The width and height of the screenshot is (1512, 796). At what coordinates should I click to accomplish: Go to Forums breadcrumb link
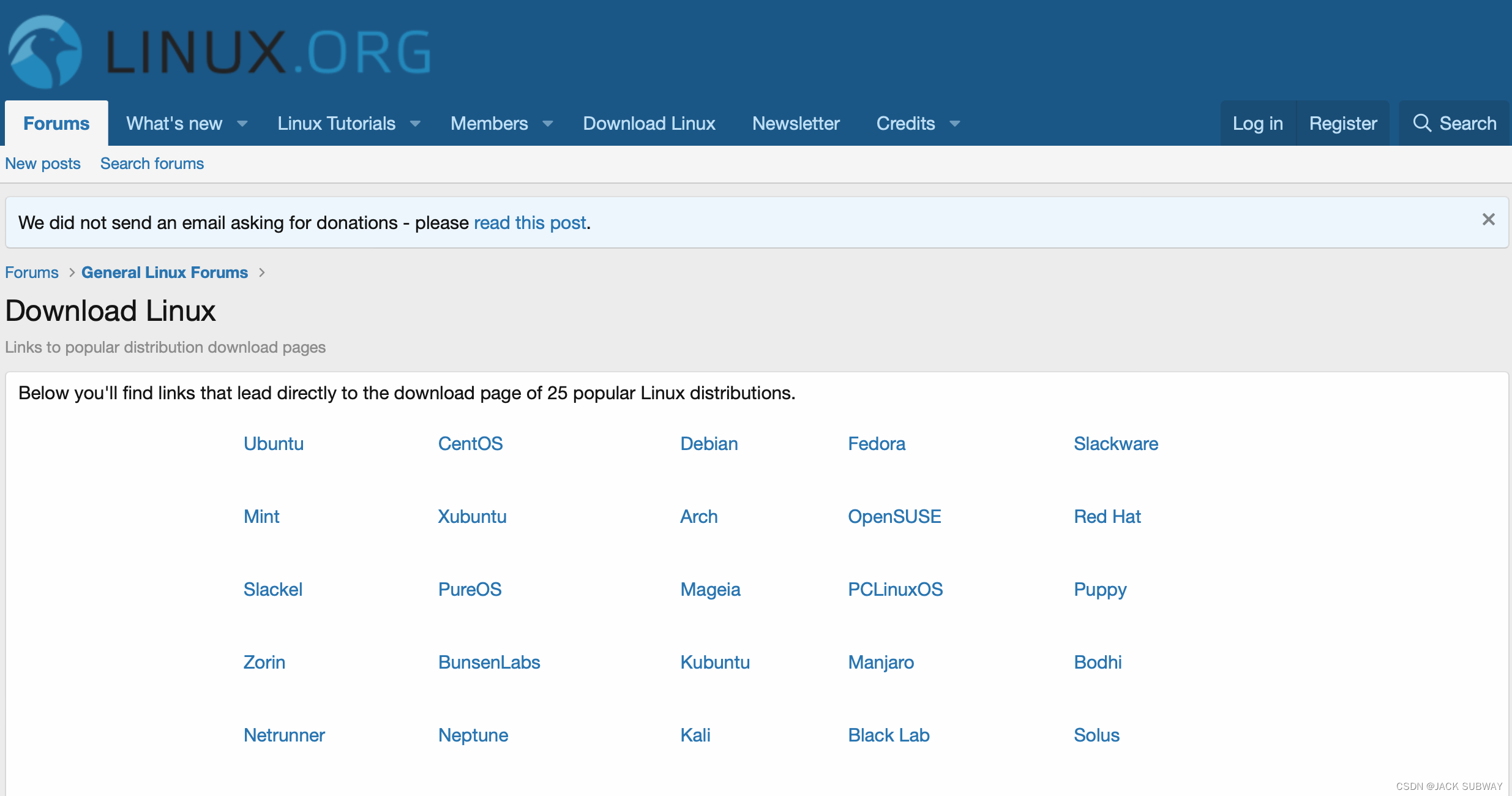coord(32,272)
